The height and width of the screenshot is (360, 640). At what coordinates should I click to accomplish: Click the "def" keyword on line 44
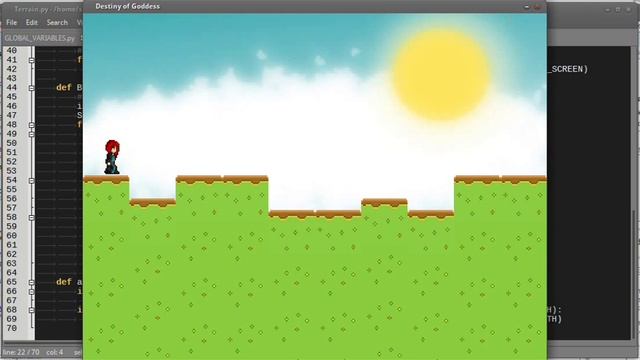pos(64,87)
